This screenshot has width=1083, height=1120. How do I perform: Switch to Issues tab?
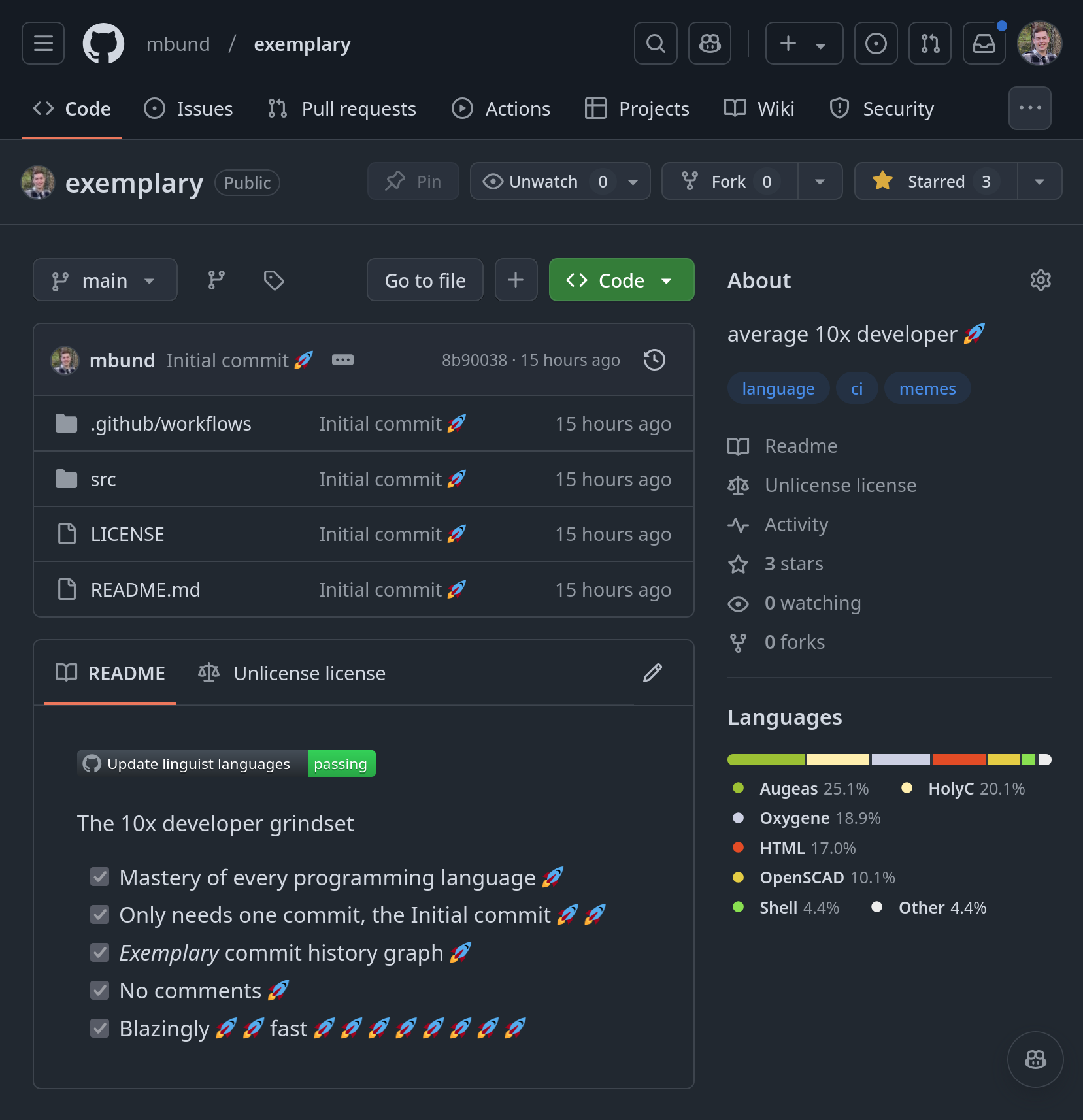coord(188,108)
